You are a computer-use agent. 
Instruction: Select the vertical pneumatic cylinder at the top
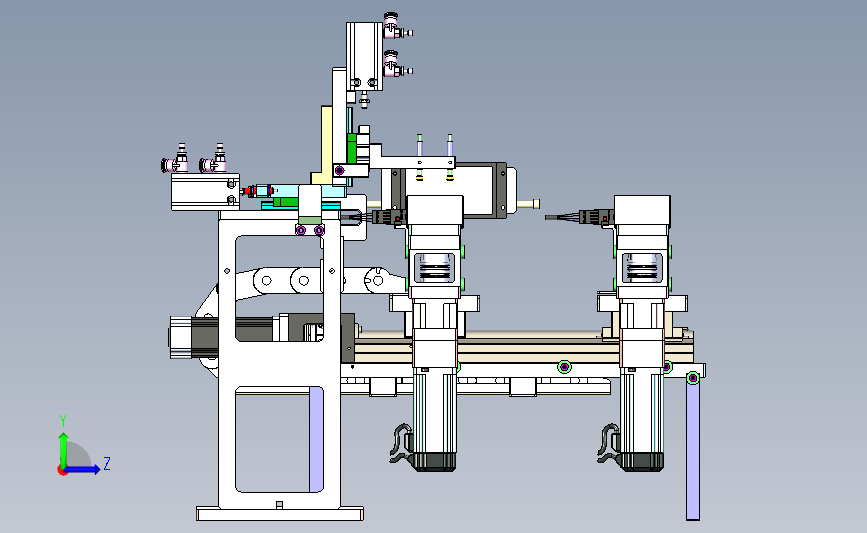364,56
